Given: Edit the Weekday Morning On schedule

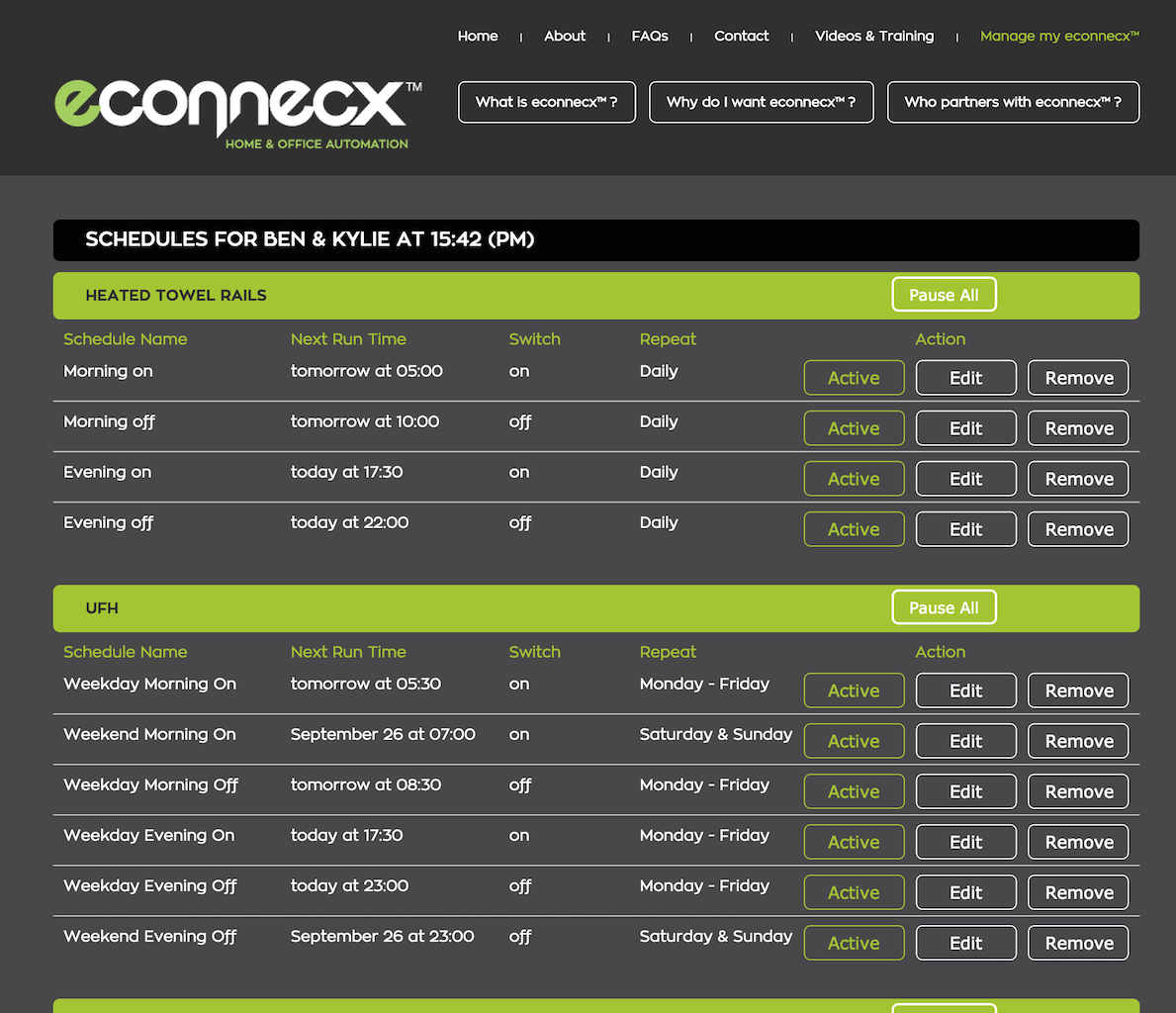Looking at the screenshot, I should click(x=965, y=691).
